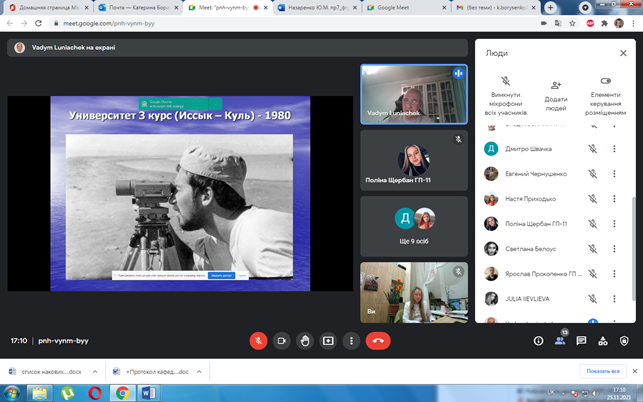This screenshot has height=402, width=643.
Task: Open the three-dot more options menu in call bar
Action: point(350,340)
